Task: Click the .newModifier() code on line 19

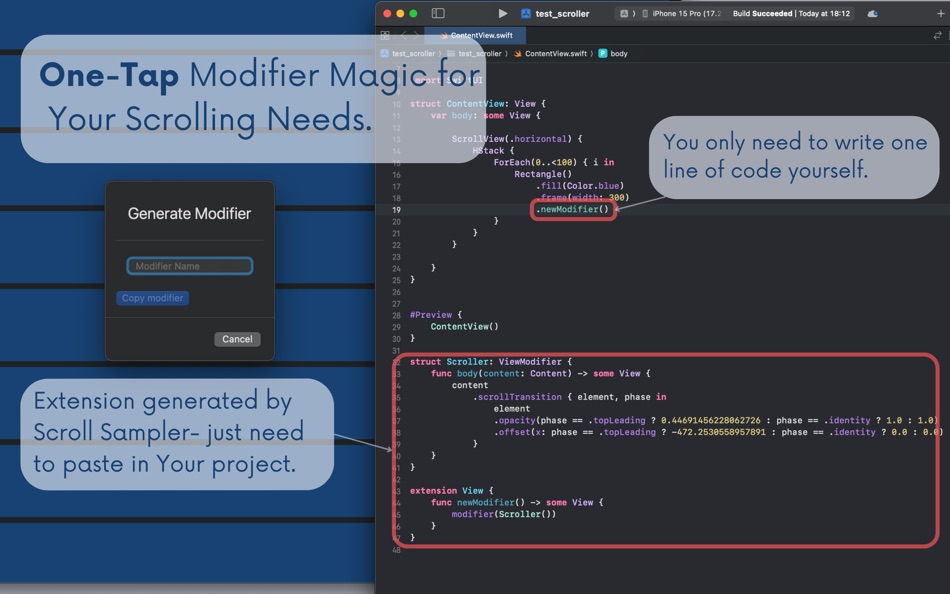Action: [x=573, y=209]
